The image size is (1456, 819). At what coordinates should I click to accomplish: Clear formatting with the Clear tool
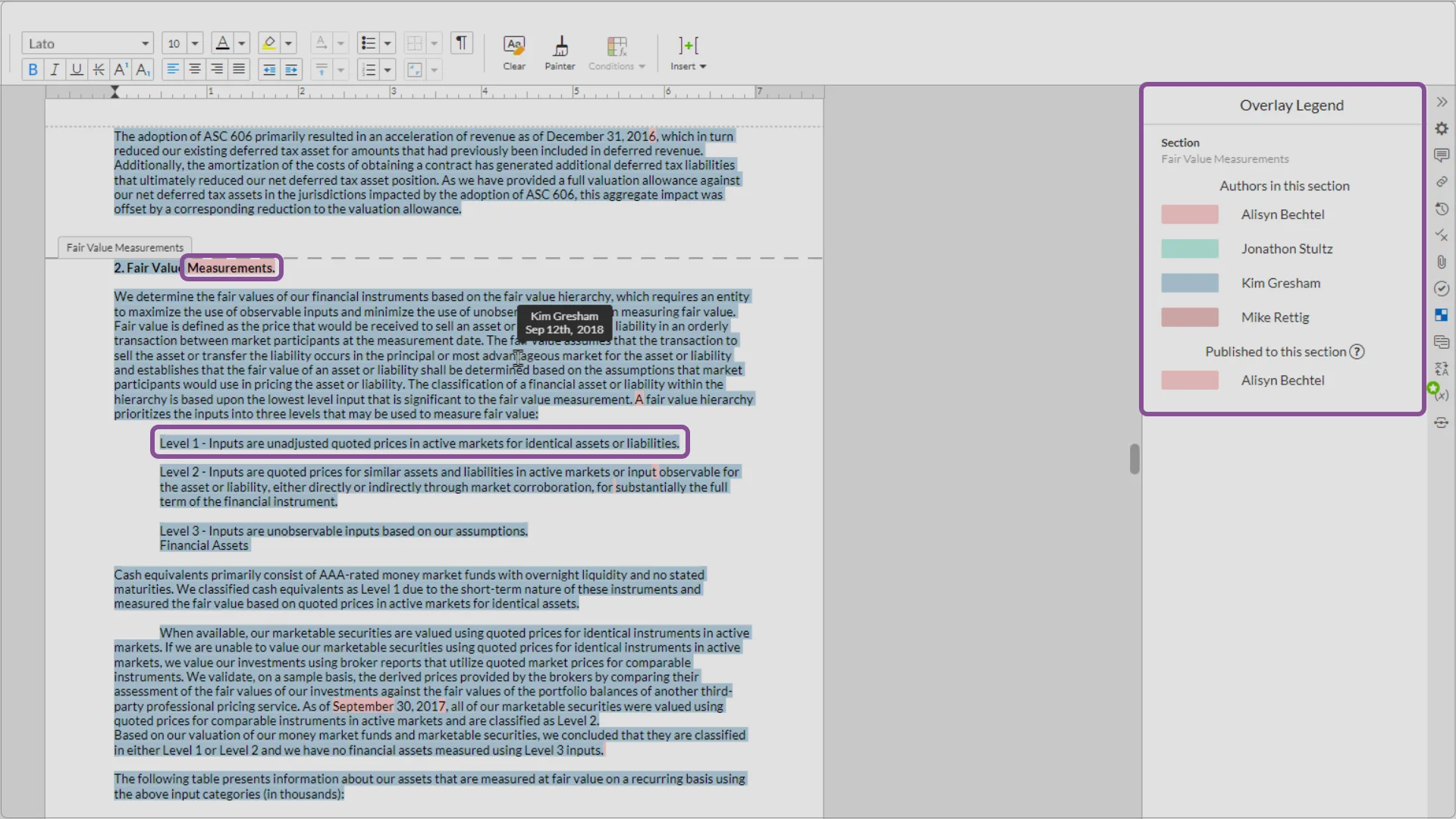click(513, 52)
